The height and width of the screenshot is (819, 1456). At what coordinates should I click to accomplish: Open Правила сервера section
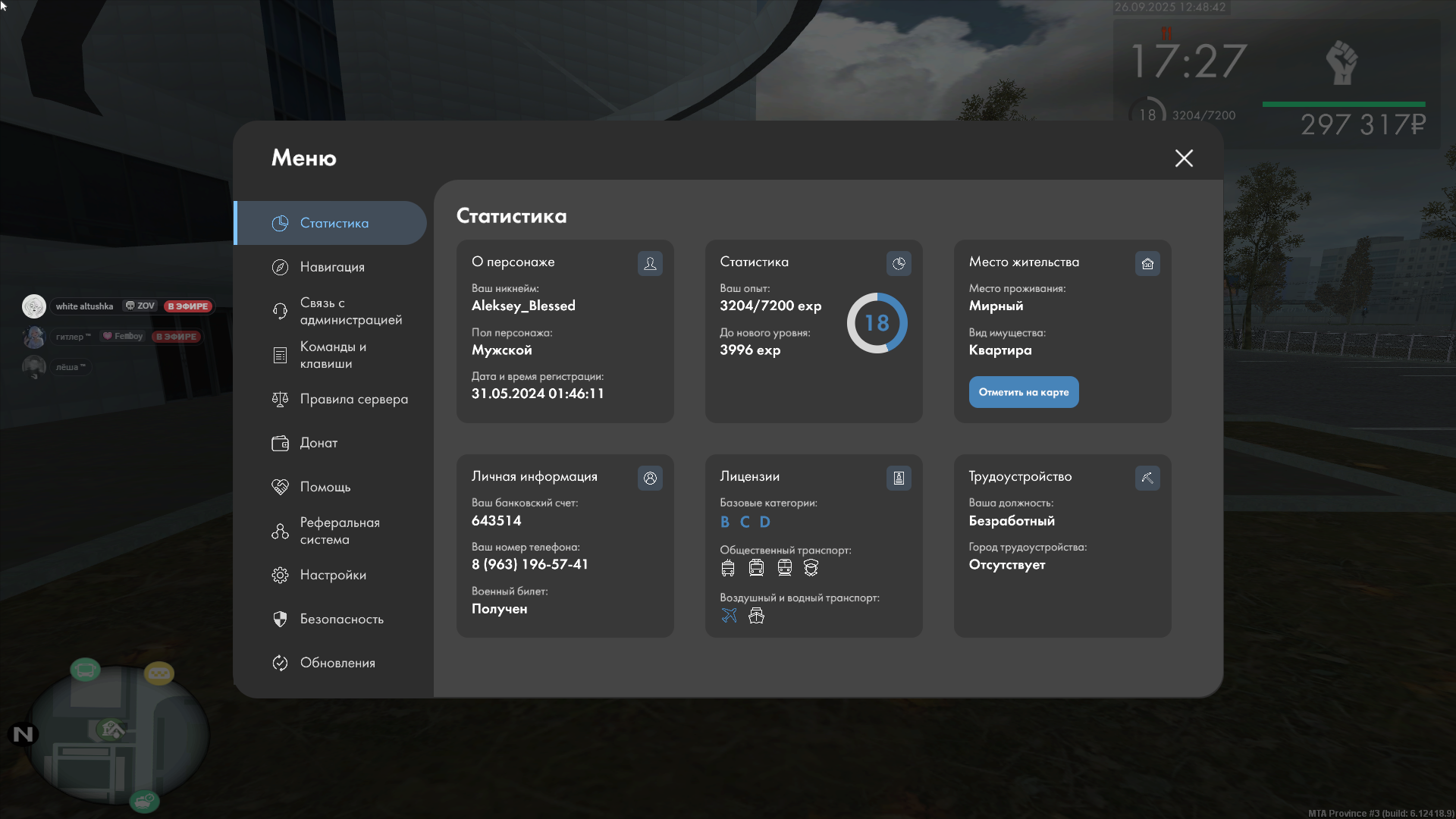coord(353,399)
